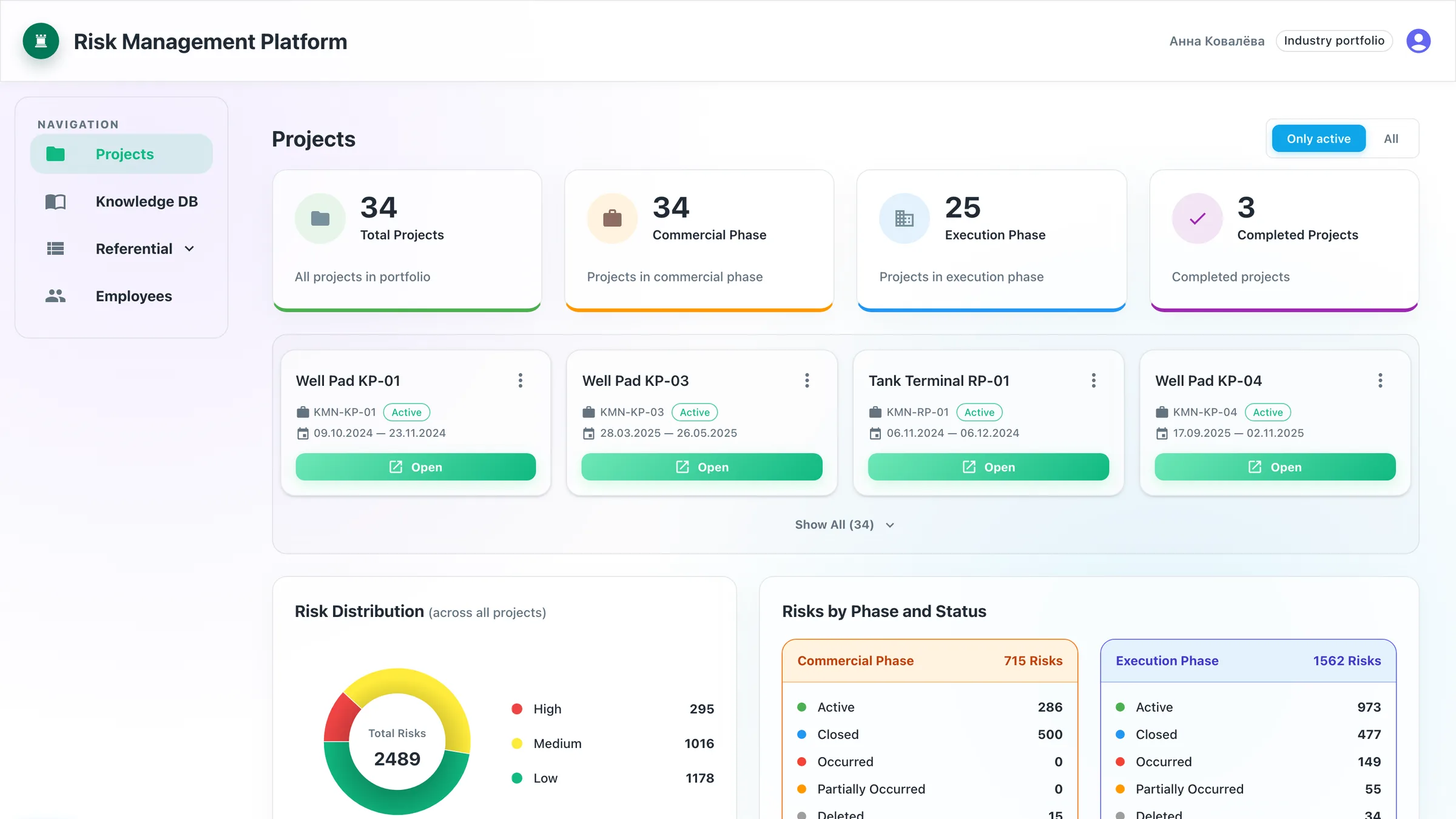The height and width of the screenshot is (819, 1456).
Task: Click the Employees people icon
Action: [x=55, y=296]
